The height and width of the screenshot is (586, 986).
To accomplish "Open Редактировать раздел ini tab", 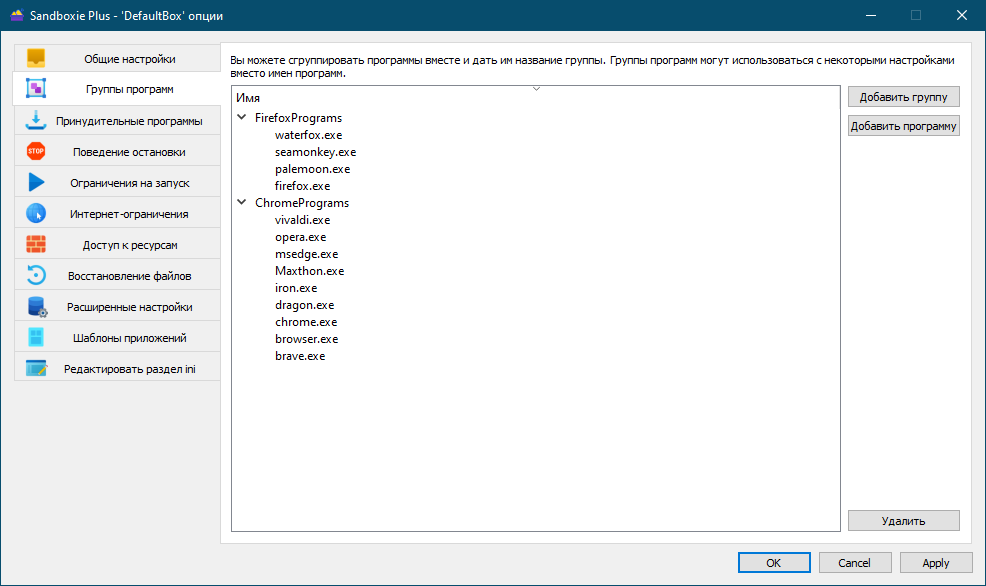I will click(117, 368).
